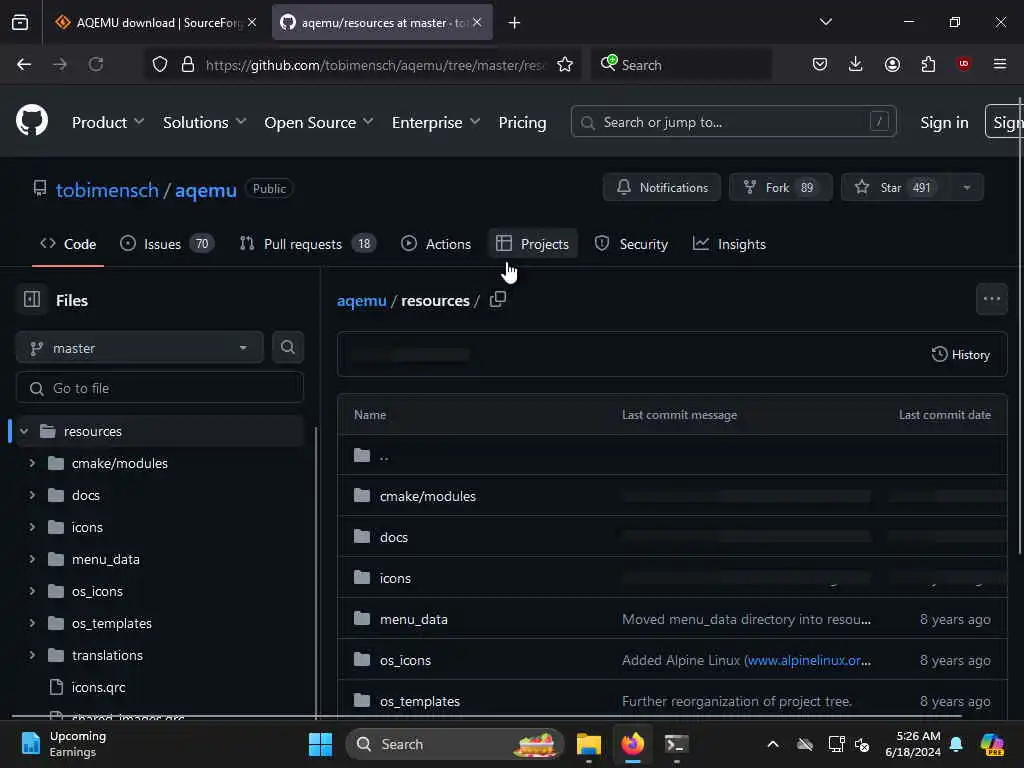Click the Sign in link
Viewport: 1024px width, 768px height.
(944, 122)
